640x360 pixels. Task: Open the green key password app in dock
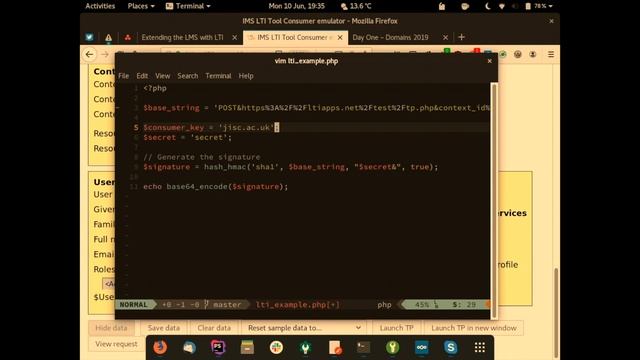[393, 347]
